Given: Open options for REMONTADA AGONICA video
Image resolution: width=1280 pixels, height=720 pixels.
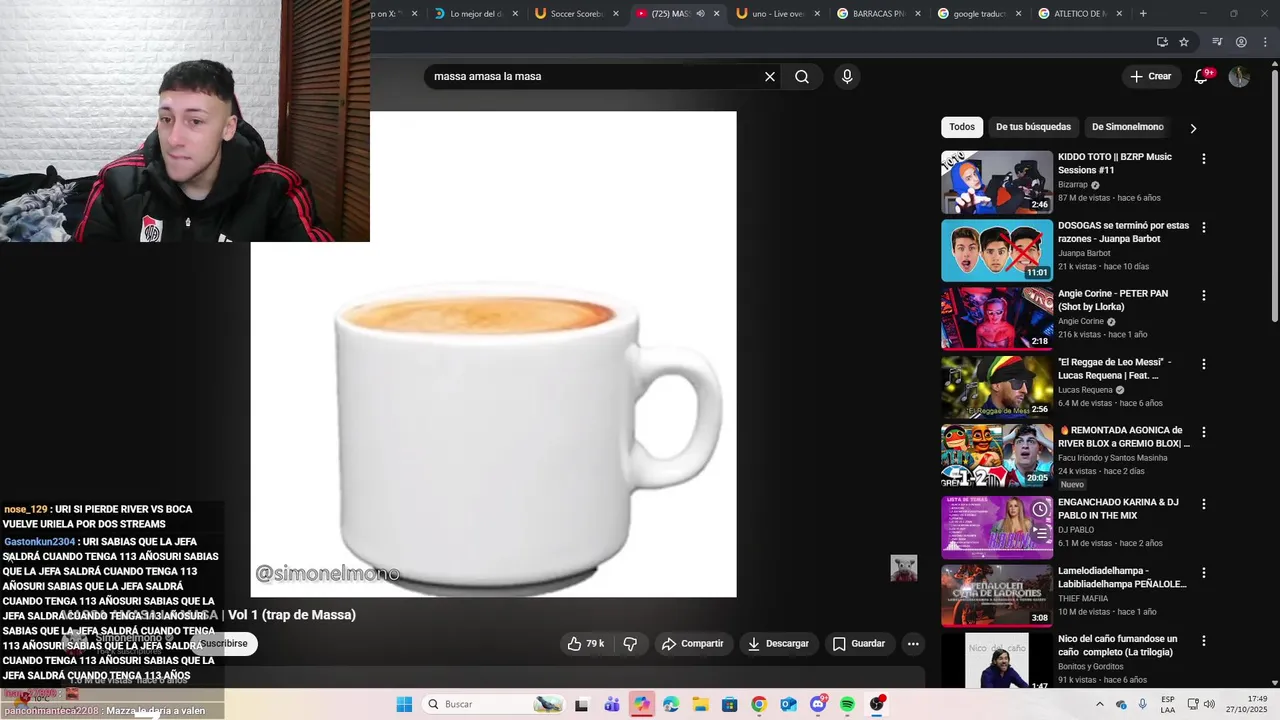Looking at the screenshot, I should pyautogui.click(x=1203, y=432).
